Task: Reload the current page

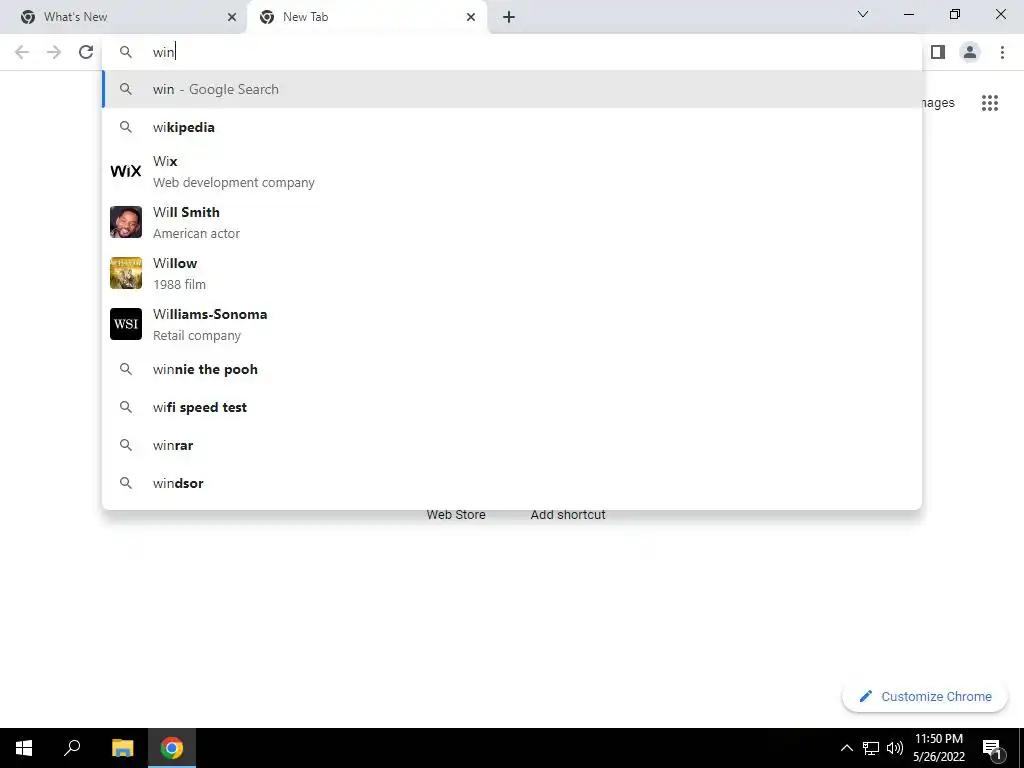Action: click(x=86, y=52)
